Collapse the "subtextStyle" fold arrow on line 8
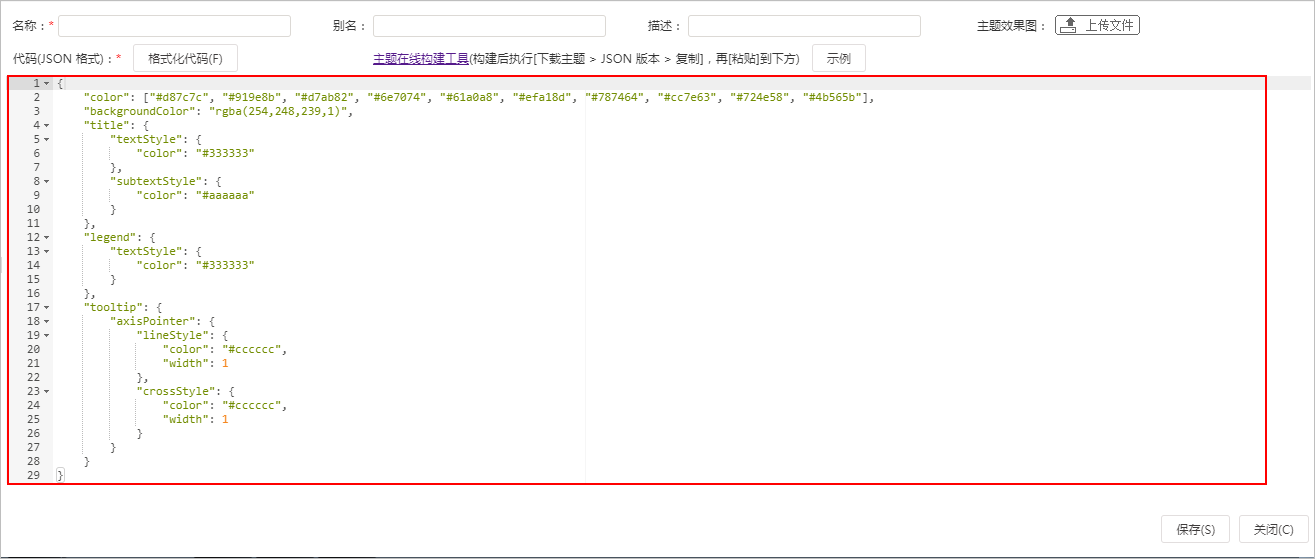This screenshot has width=1315, height=559. pos(47,181)
